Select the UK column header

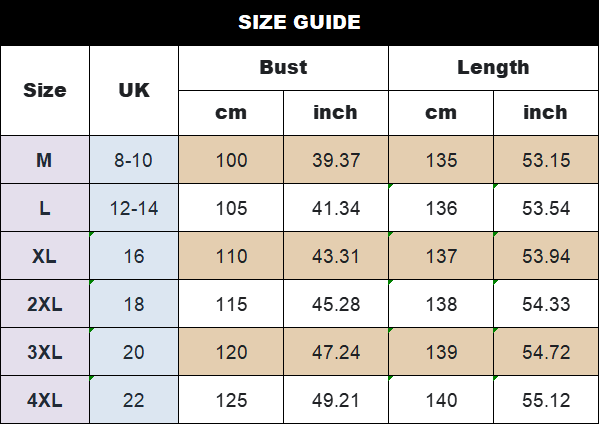(134, 91)
